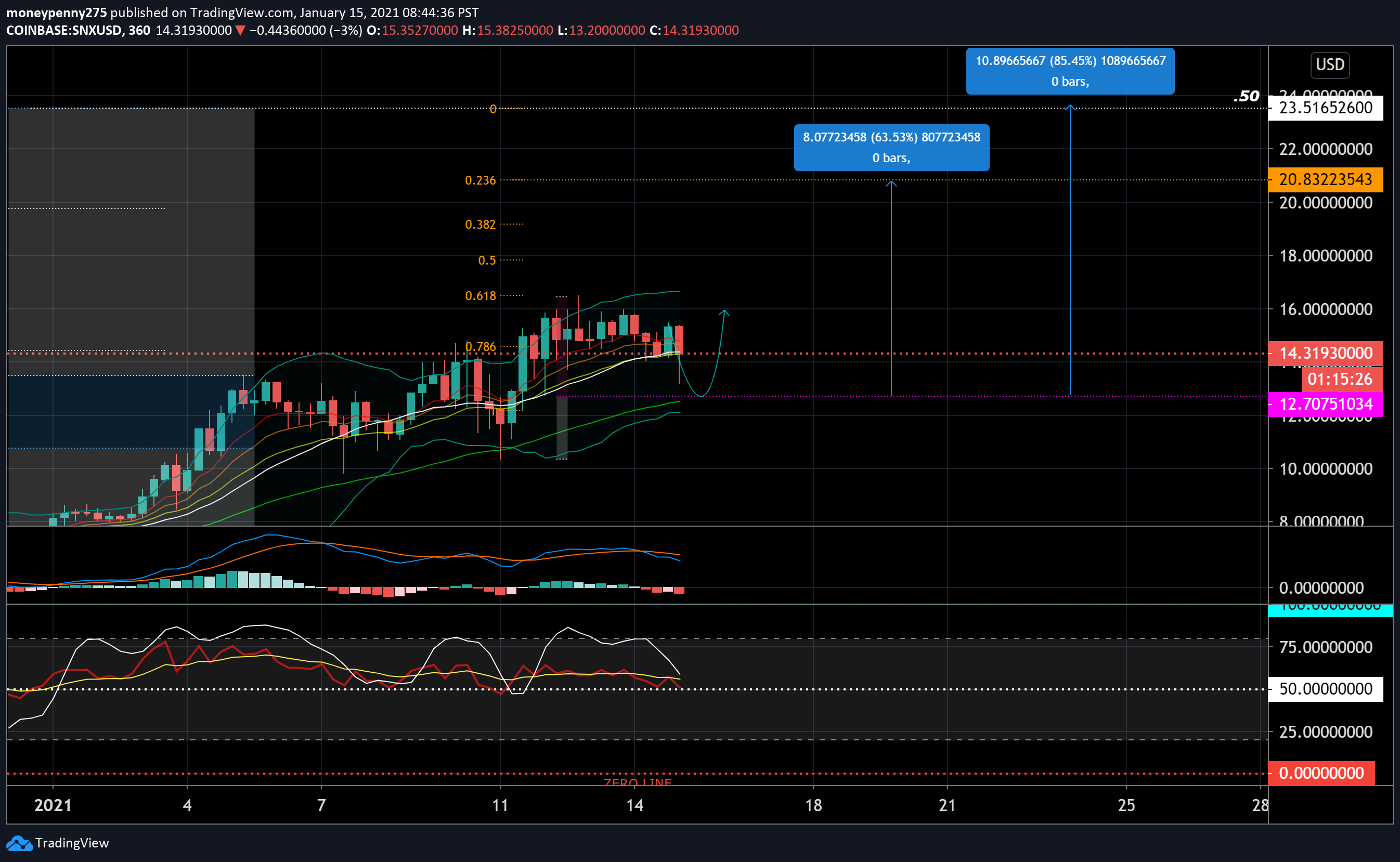Click the 16.00000000 price axis tick
Viewport: 1400px width, 862px height.
pos(1326,309)
